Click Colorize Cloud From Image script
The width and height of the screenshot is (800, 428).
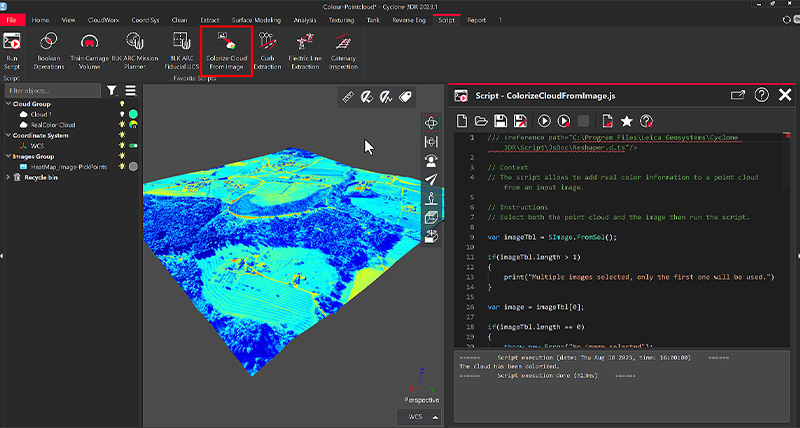pyautogui.click(x=227, y=51)
